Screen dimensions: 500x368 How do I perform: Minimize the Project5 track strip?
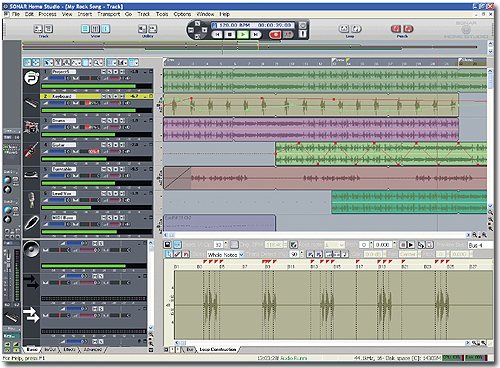coord(145,72)
